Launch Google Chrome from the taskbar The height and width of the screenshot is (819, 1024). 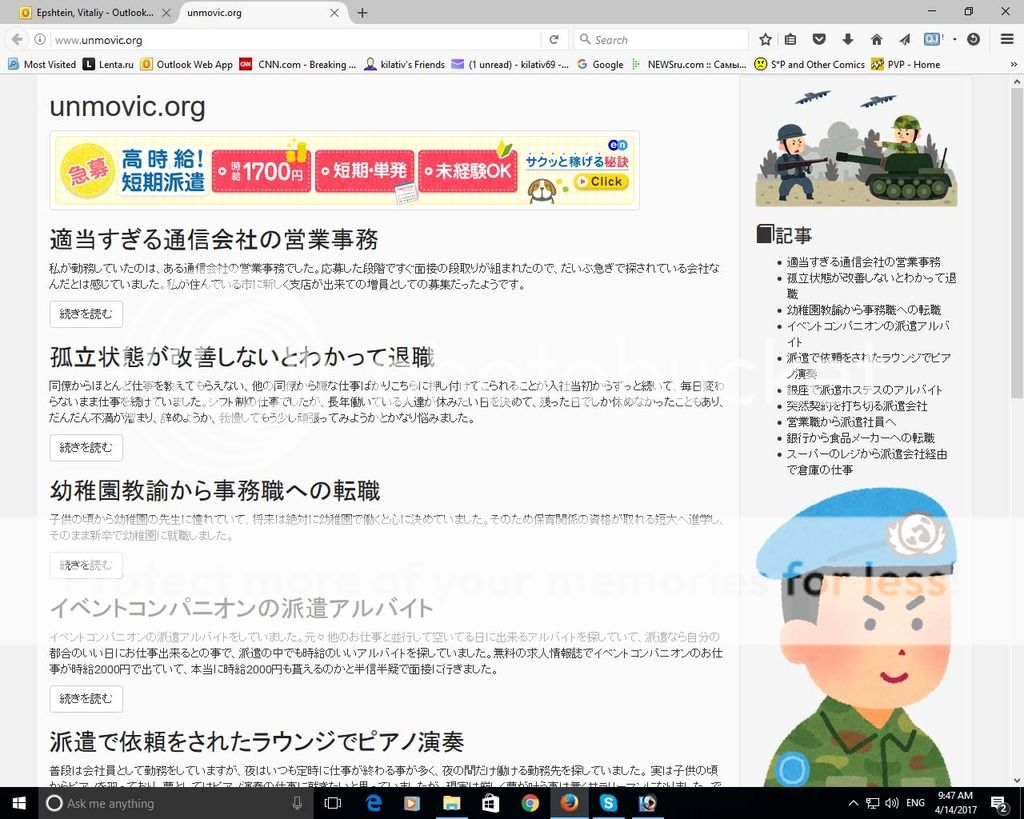click(x=530, y=803)
